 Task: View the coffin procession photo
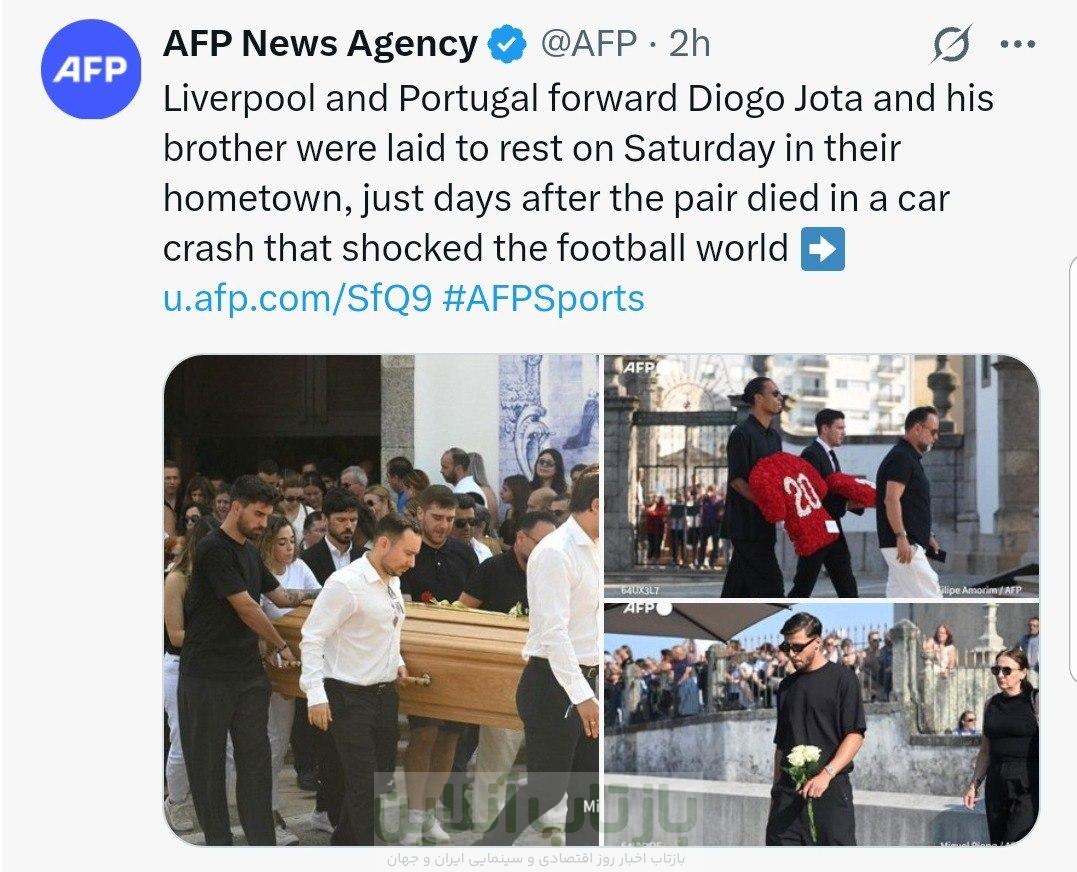(381, 600)
